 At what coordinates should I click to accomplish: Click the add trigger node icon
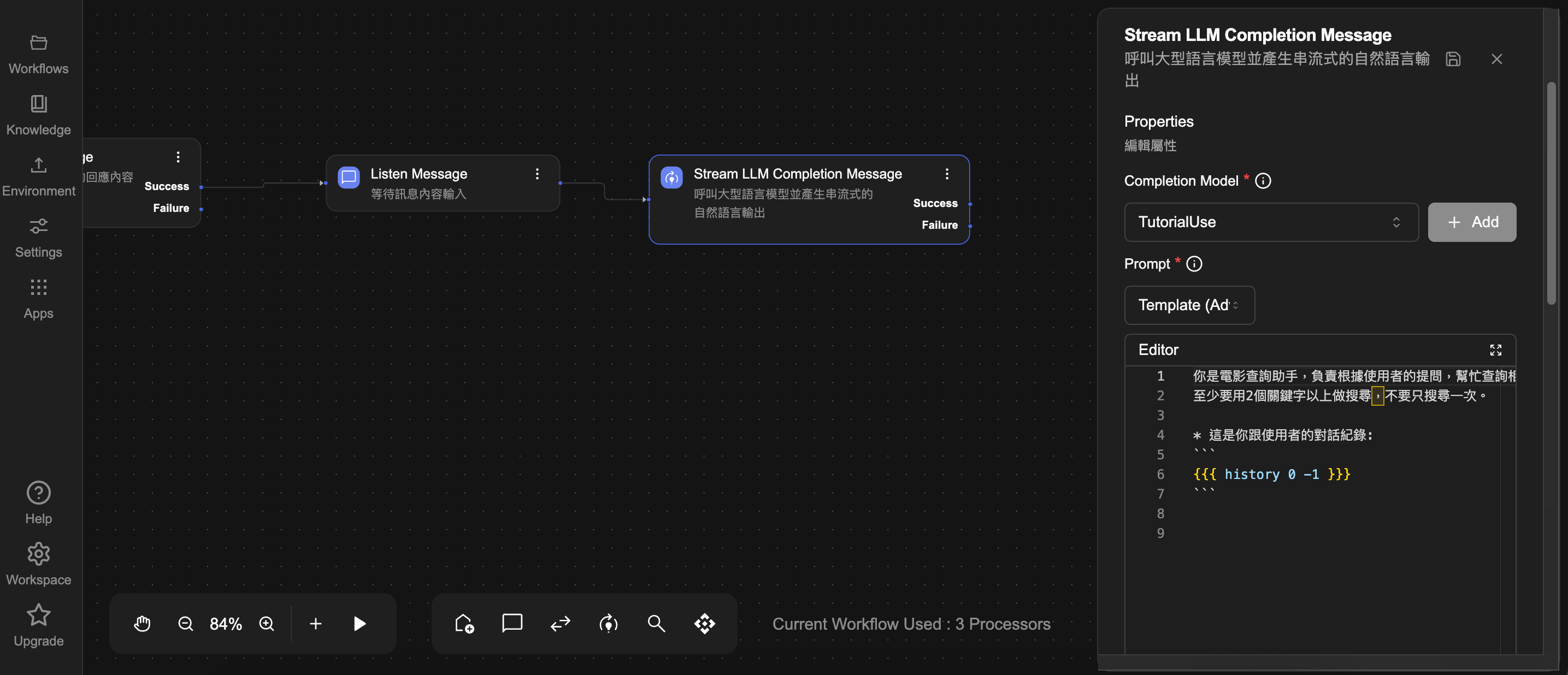pos(464,623)
